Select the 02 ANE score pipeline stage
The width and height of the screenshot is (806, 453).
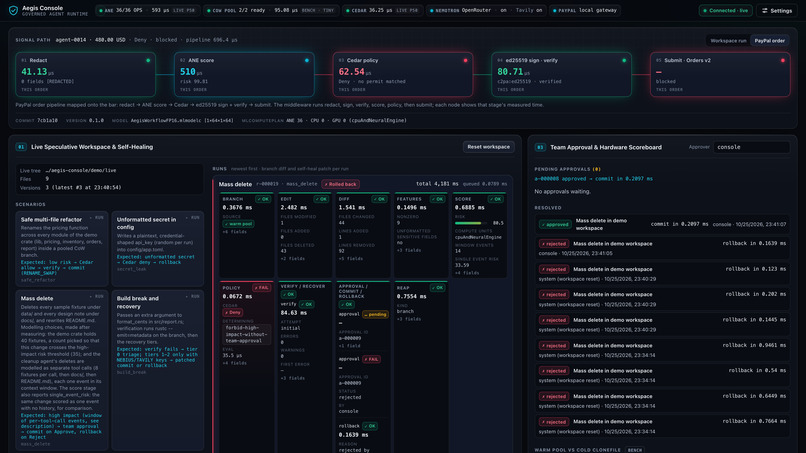tap(244, 75)
